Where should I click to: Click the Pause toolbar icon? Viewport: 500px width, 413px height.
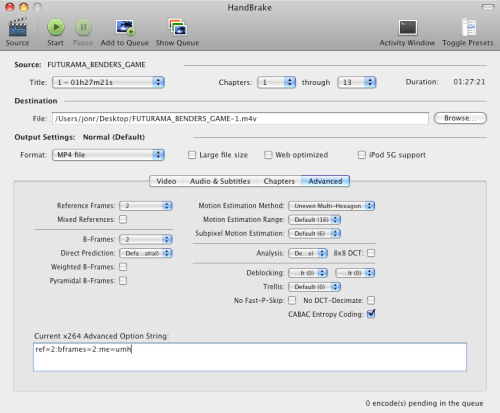pyautogui.click(x=83, y=27)
